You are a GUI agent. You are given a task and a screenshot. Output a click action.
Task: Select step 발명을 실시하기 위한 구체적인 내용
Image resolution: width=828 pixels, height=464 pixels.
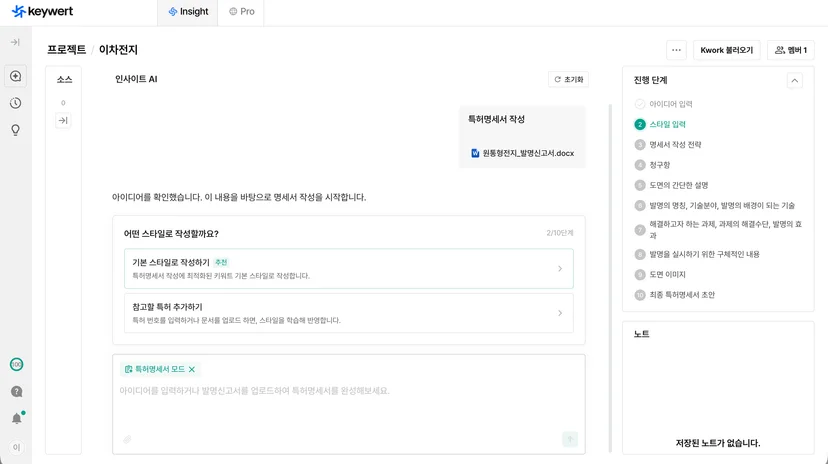697,254
